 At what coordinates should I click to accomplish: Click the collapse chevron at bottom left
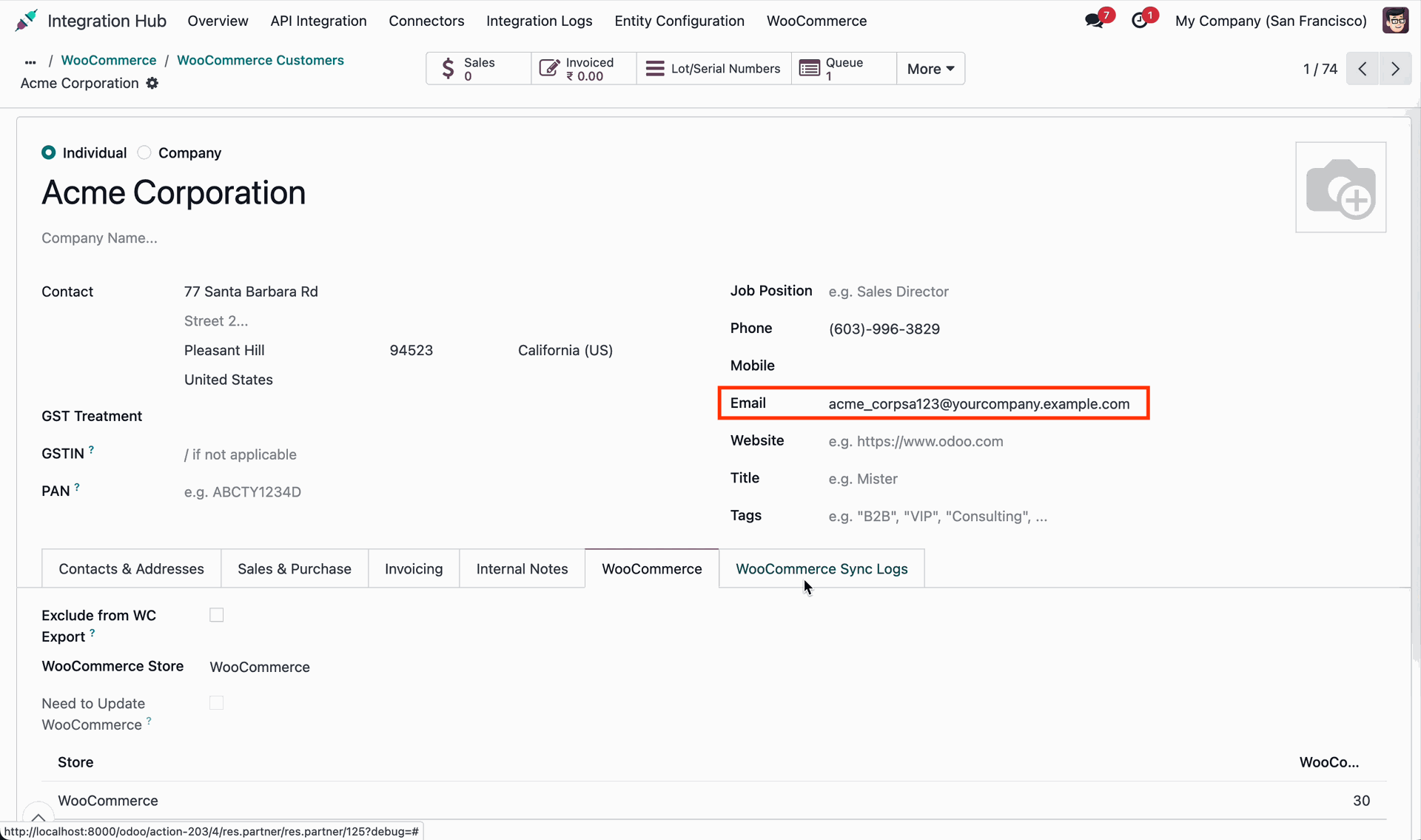[38, 817]
